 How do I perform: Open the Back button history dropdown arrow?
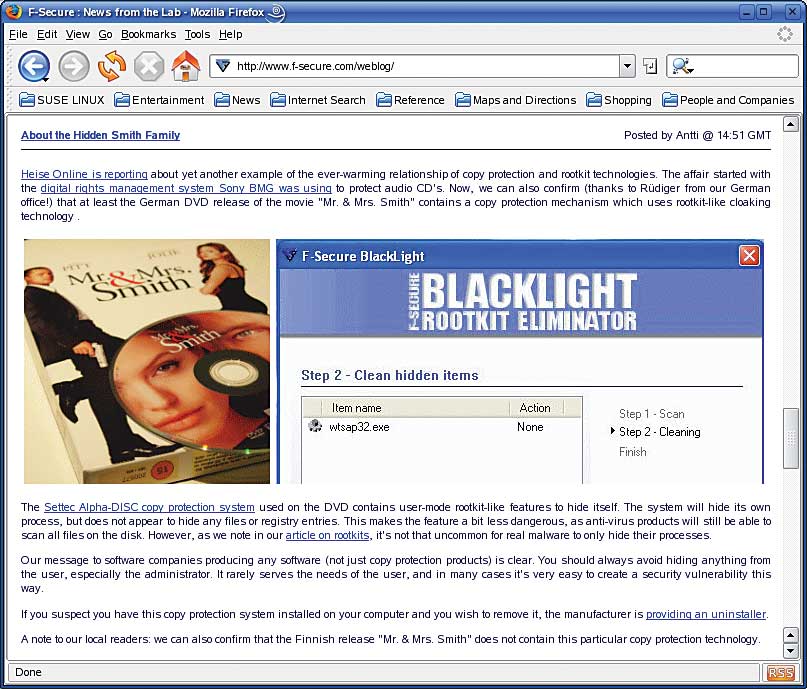[45, 80]
